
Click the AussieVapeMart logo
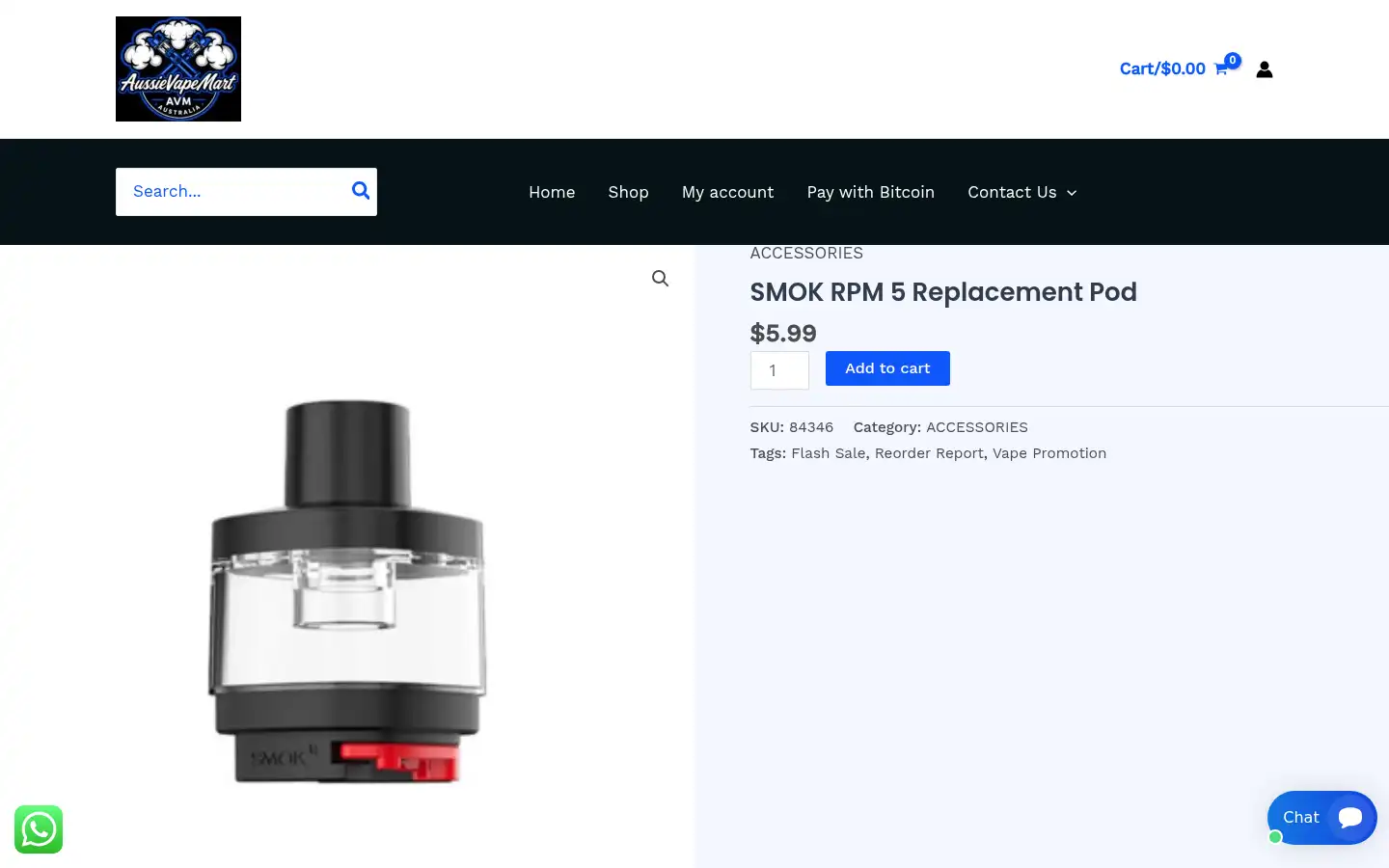pos(178,68)
